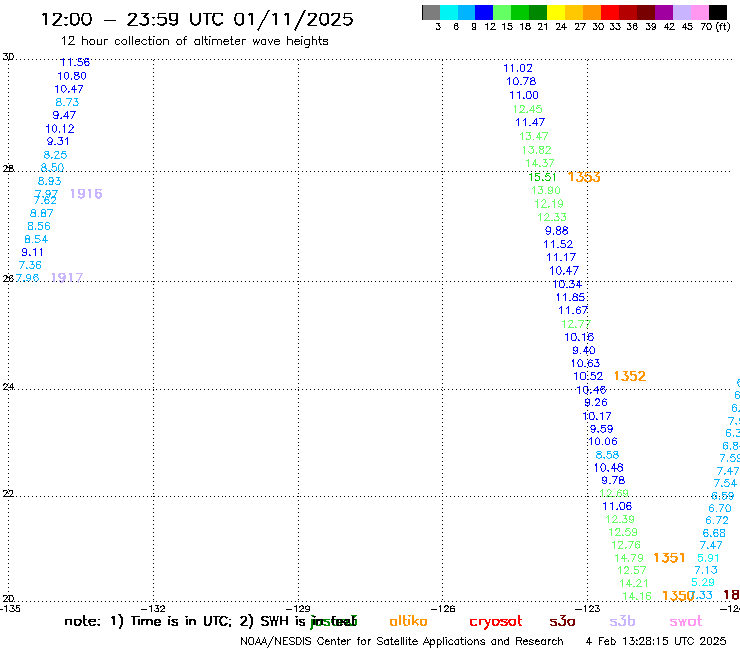This screenshot has width=740, height=650.
Task: Click the gray swatch in the color scale
Action: [x=431, y=12]
